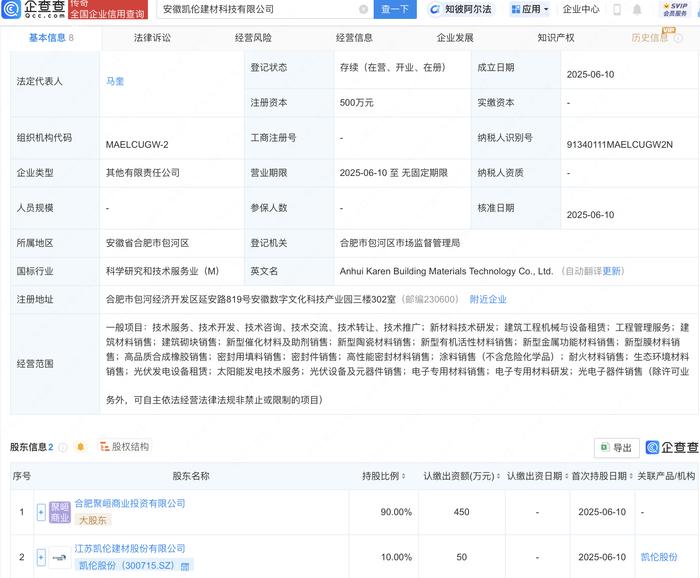700x578 pixels.
Task: Select English name Anhui Karen Building Materials
Action: click(446, 271)
